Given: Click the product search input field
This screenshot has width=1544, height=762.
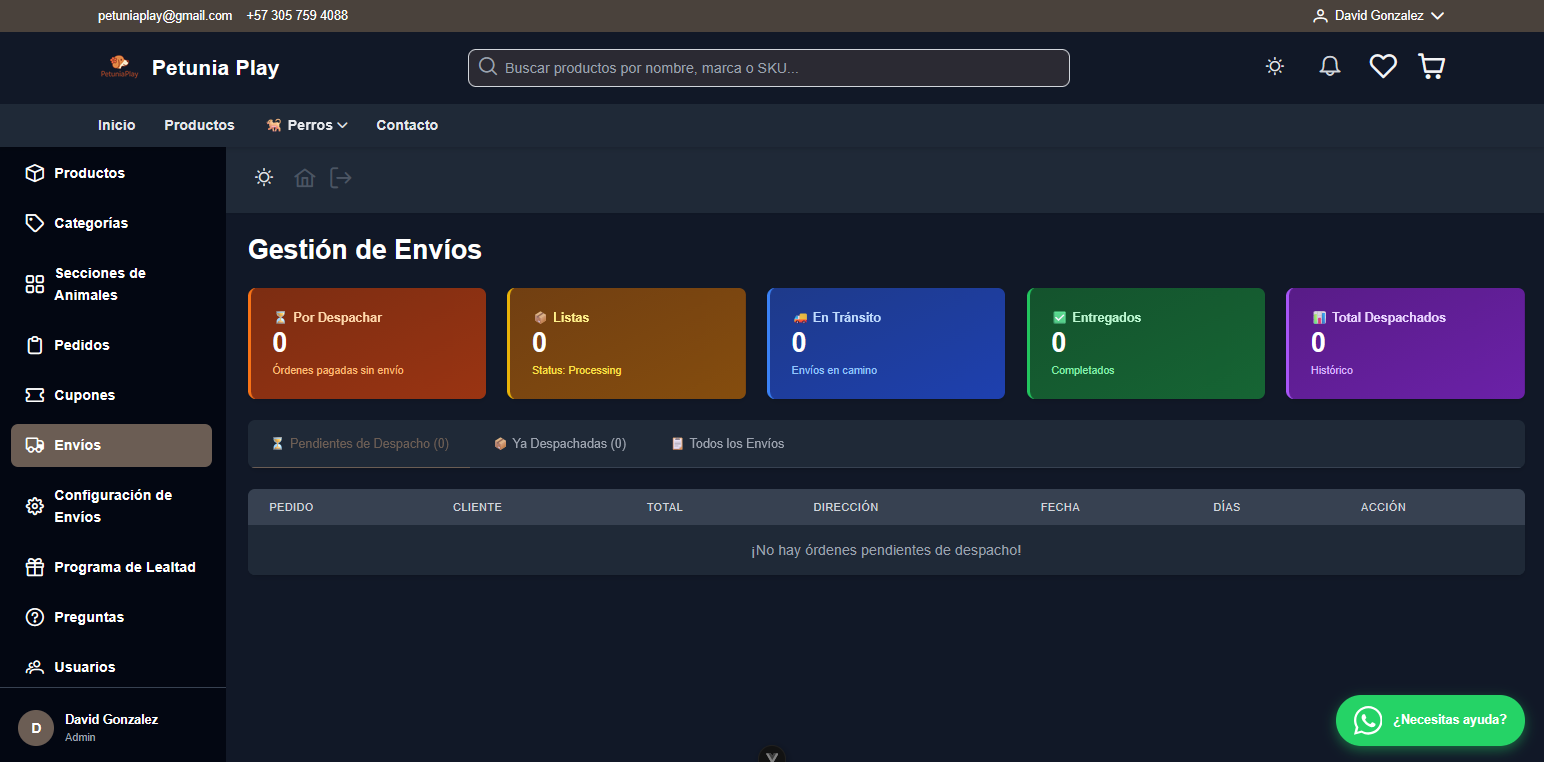Looking at the screenshot, I should pyautogui.click(x=768, y=68).
